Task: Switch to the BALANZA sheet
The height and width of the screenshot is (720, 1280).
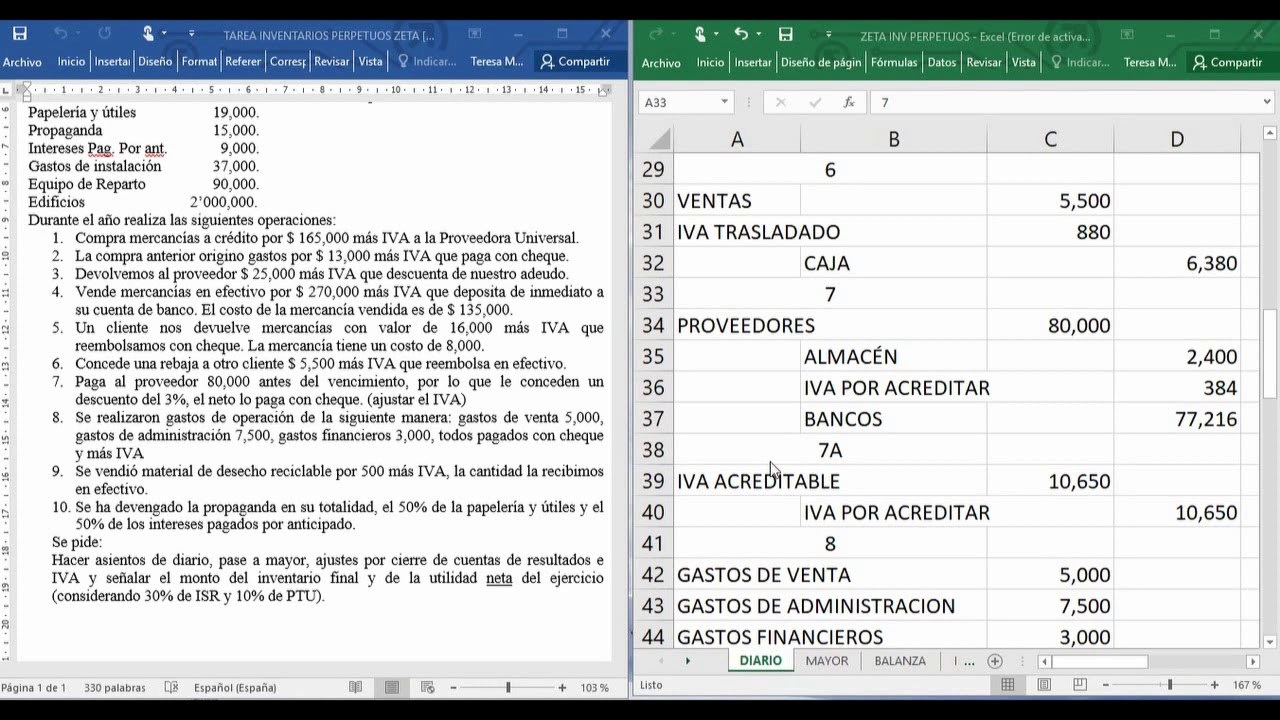Action: pos(900,661)
